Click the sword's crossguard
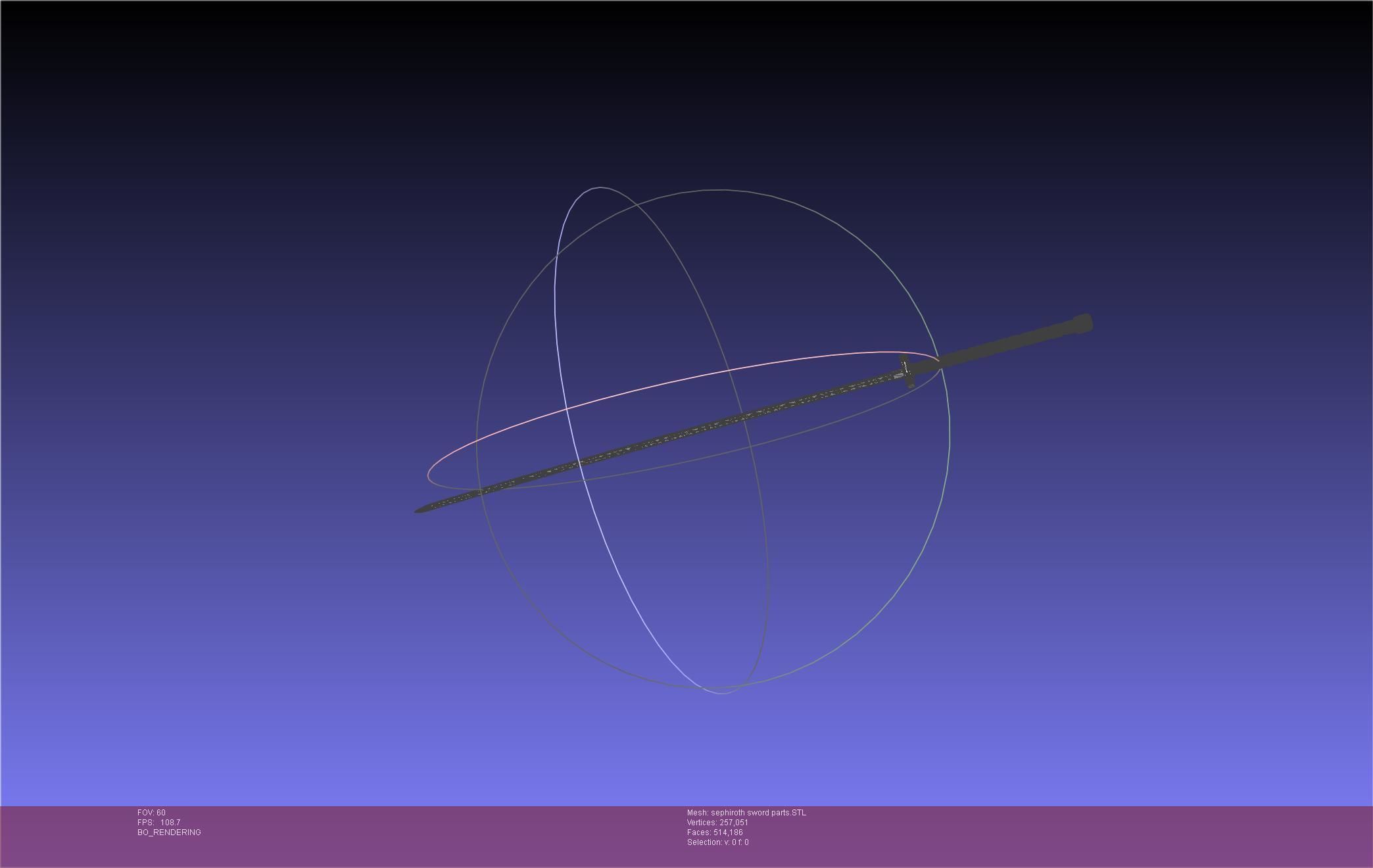 (x=906, y=372)
